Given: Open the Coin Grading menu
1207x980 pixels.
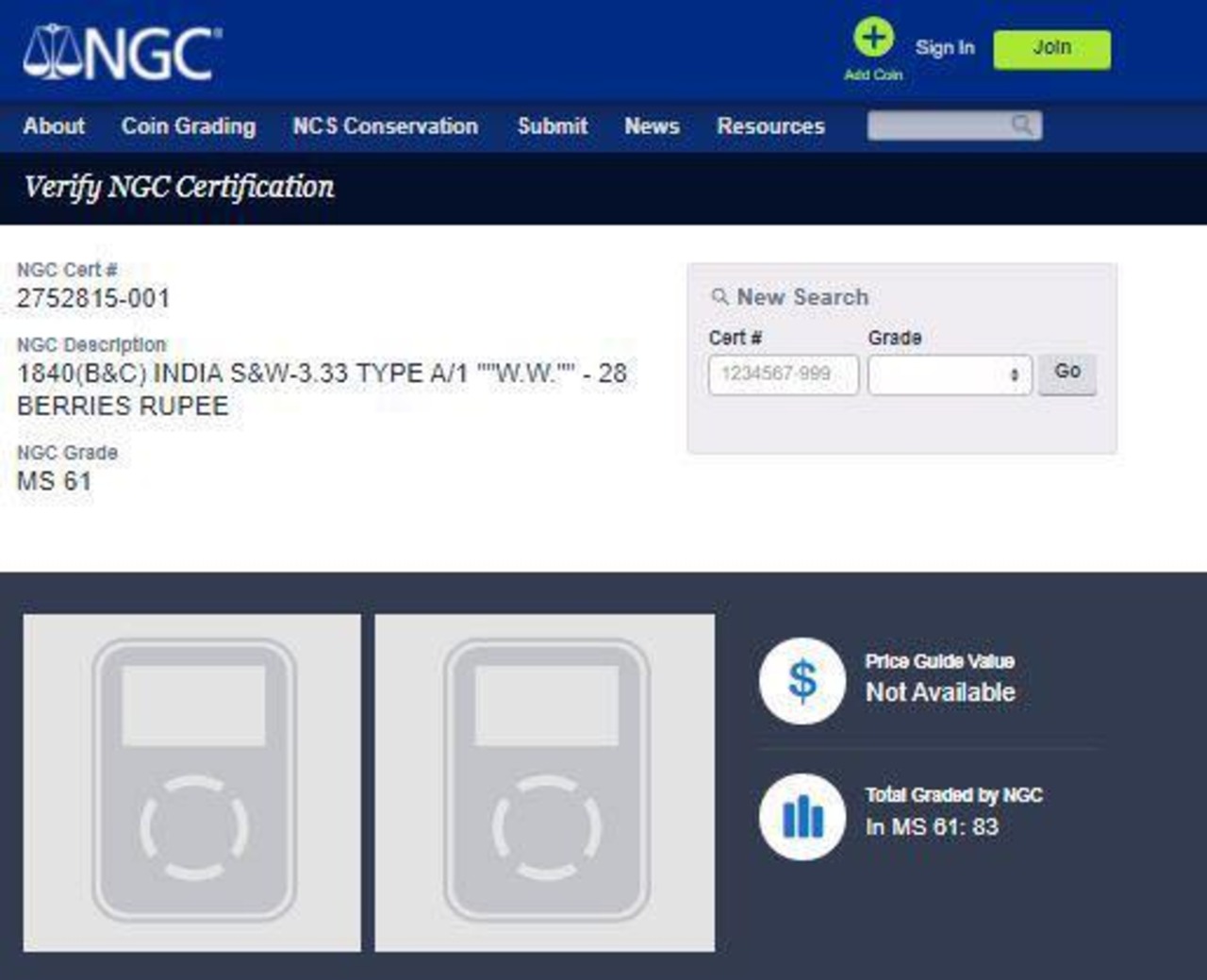Looking at the screenshot, I should click(x=189, y=126).
